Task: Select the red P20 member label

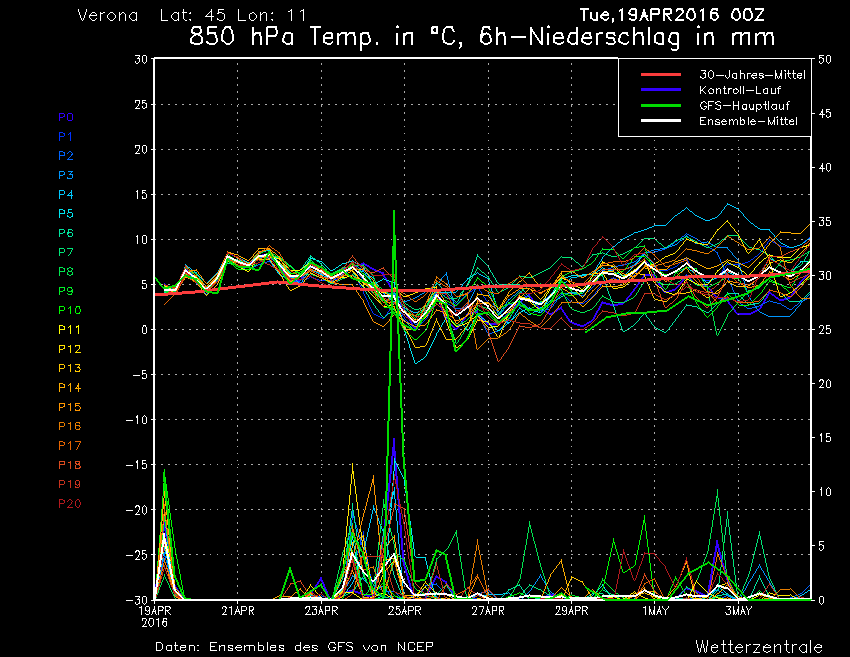Action: tap(69, 504)
